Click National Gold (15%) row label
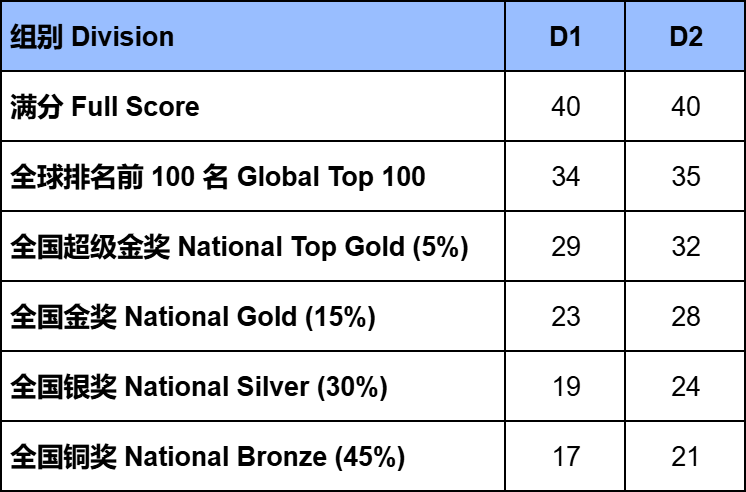Viewport: 746px width, 492px height. [193, 316]
